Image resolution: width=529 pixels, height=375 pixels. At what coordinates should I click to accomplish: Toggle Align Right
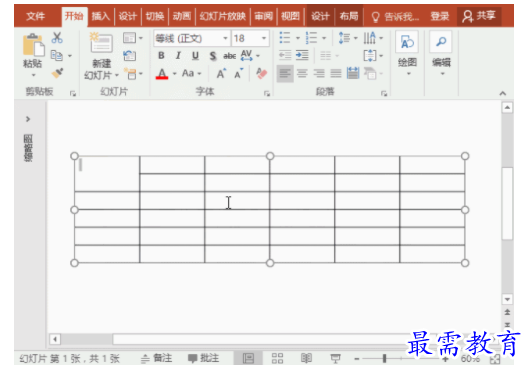click(319, 73)
